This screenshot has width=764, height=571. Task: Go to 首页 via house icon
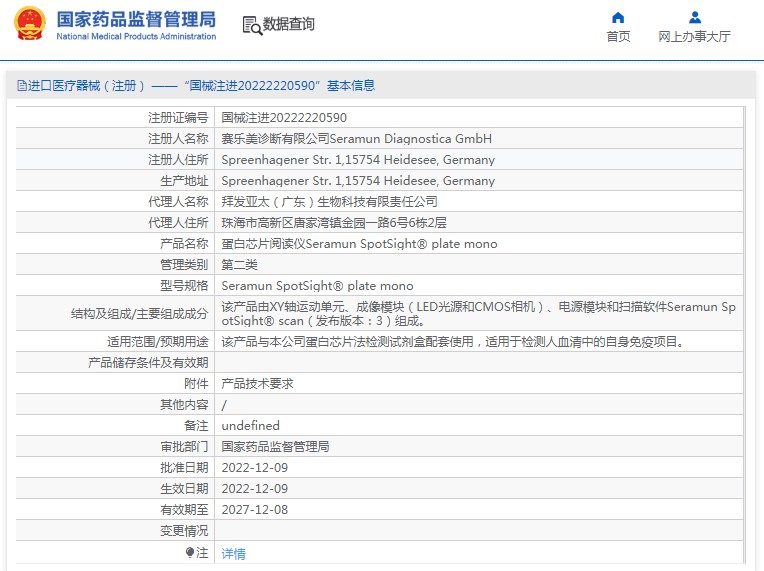point(618,18)
